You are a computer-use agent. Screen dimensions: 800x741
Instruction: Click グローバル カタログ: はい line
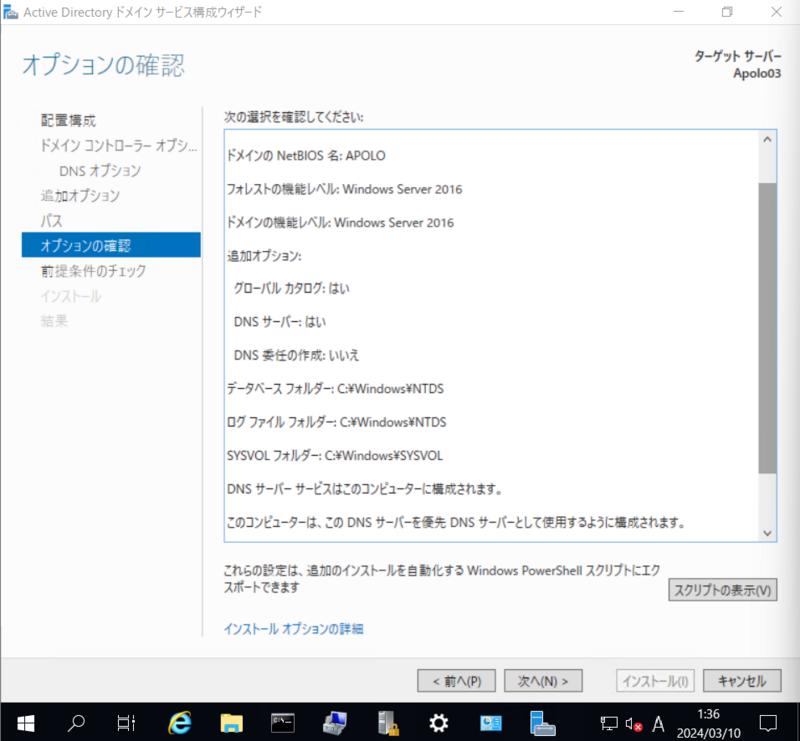pos(291,289)
